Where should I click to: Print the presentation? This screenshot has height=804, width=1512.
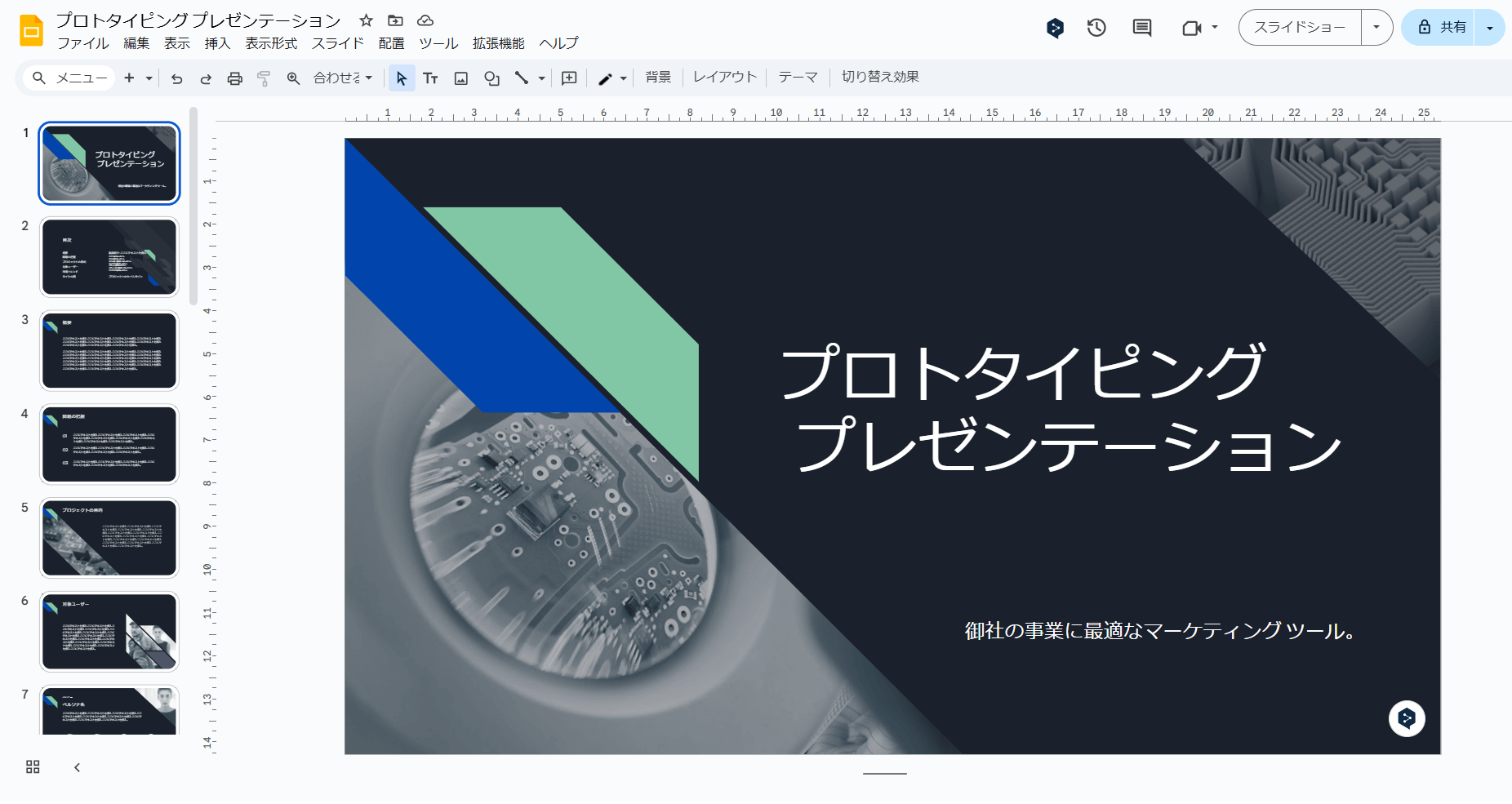[x=235, y=78]
